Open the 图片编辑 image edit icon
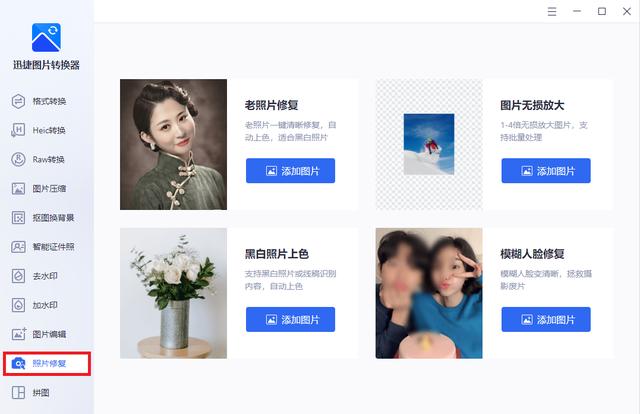Image resolution: width=640 pixels, height=414 pixels. 18,334
